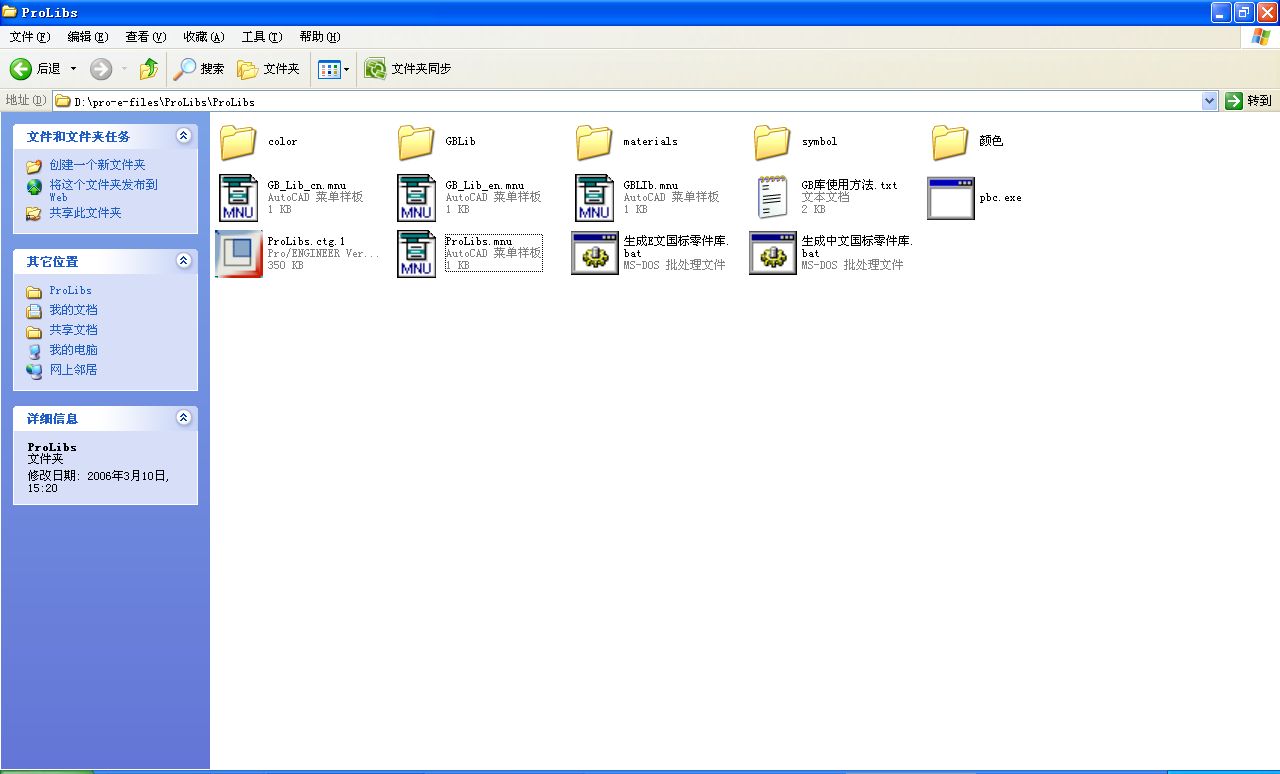Select the GBLIb.mnu file icon
The image size is (1280, 774).
[595, 198]
